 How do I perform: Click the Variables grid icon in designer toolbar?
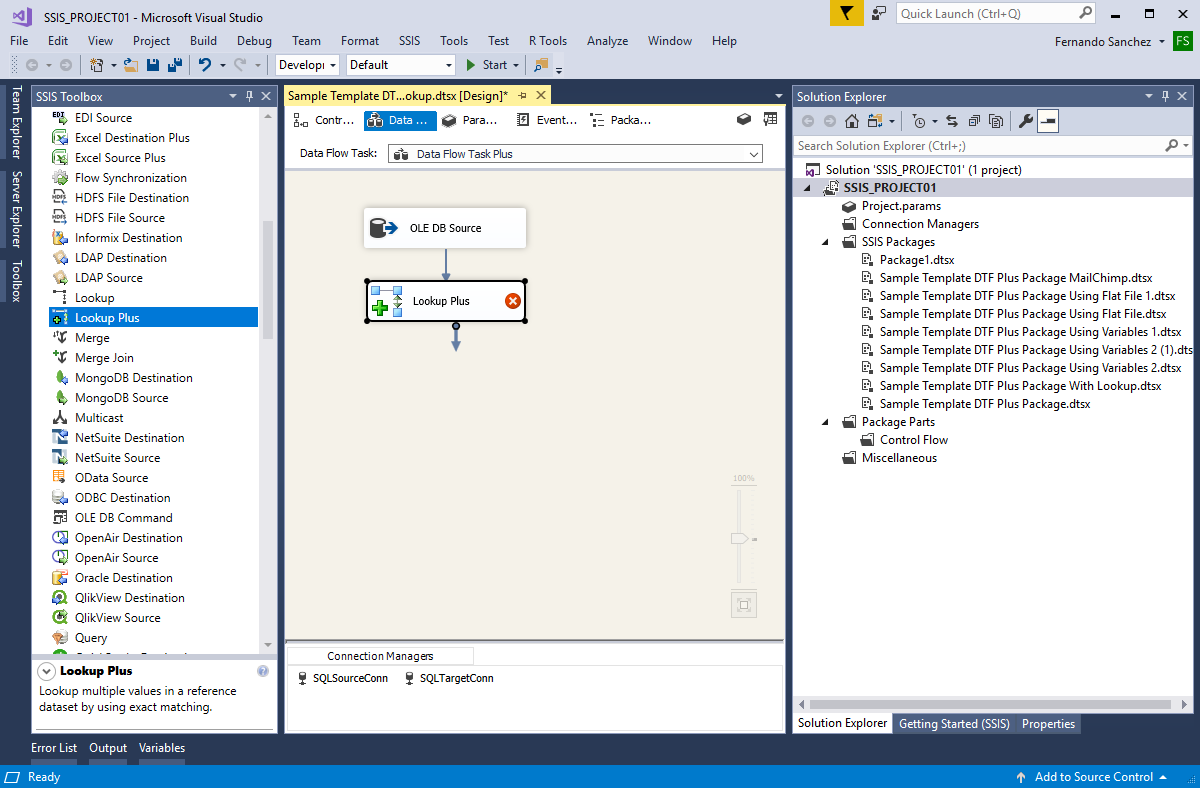(770, 119)
